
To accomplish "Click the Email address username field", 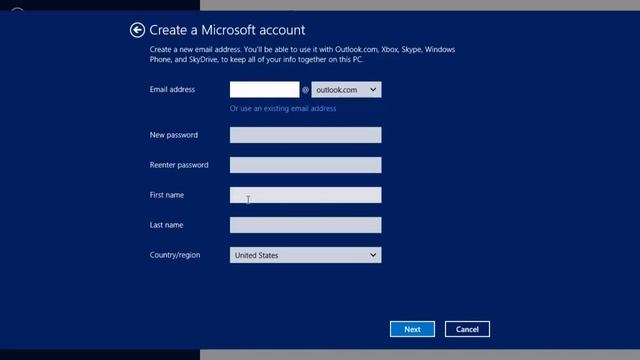I will (x=264, y=89).
